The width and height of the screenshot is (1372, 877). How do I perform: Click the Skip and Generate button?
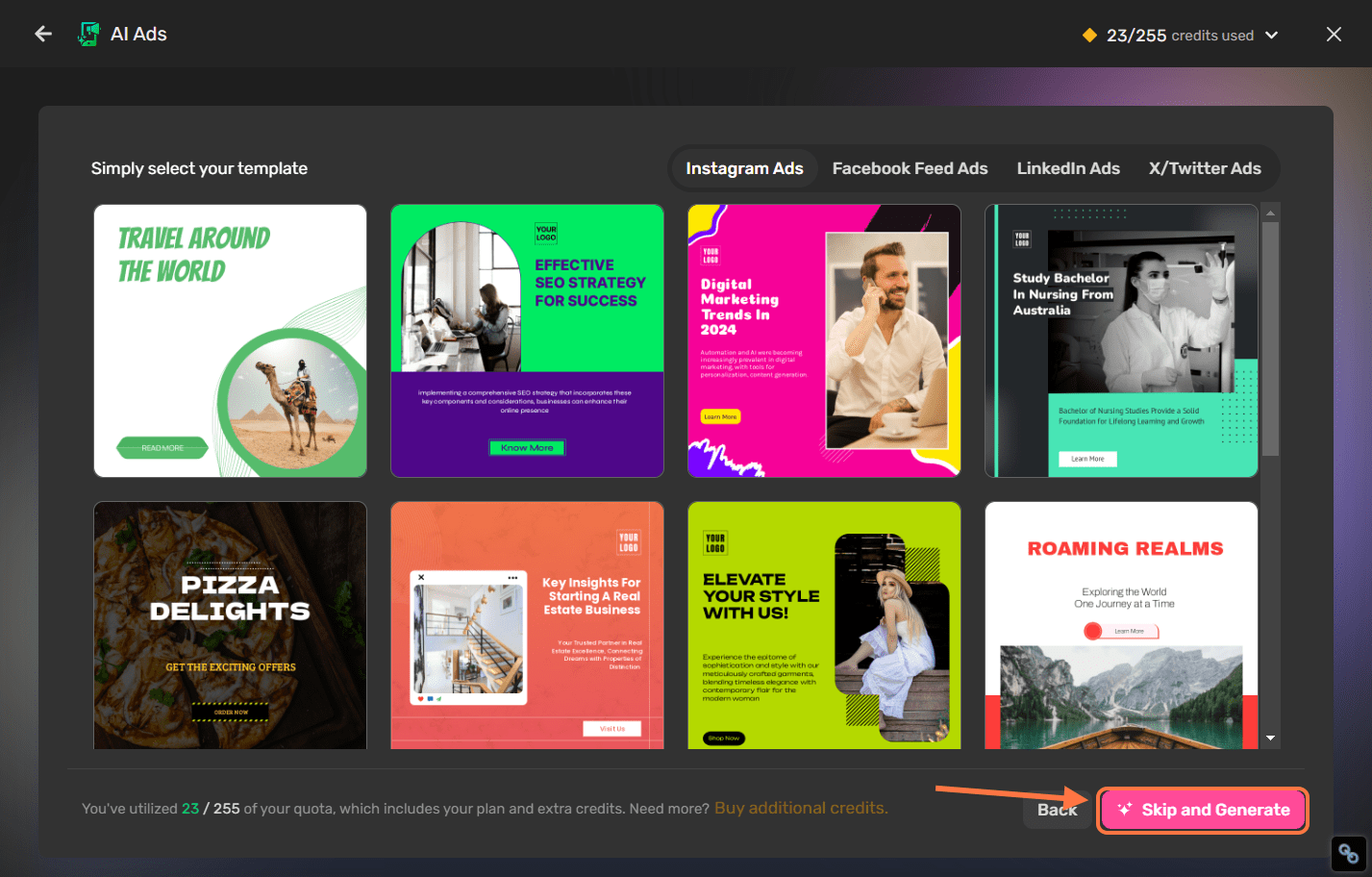click(1202, 810)
